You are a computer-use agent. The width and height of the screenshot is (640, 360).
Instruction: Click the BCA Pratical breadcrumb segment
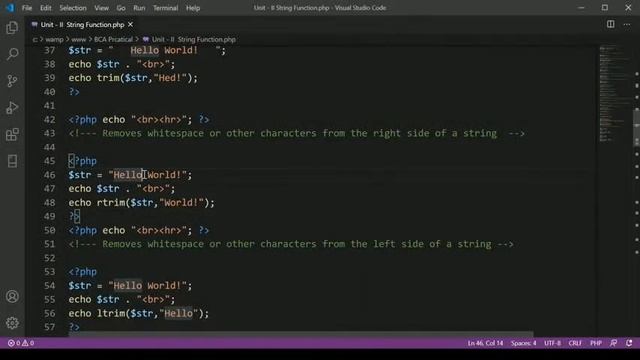pyautogui.click(x=113, y=40)
